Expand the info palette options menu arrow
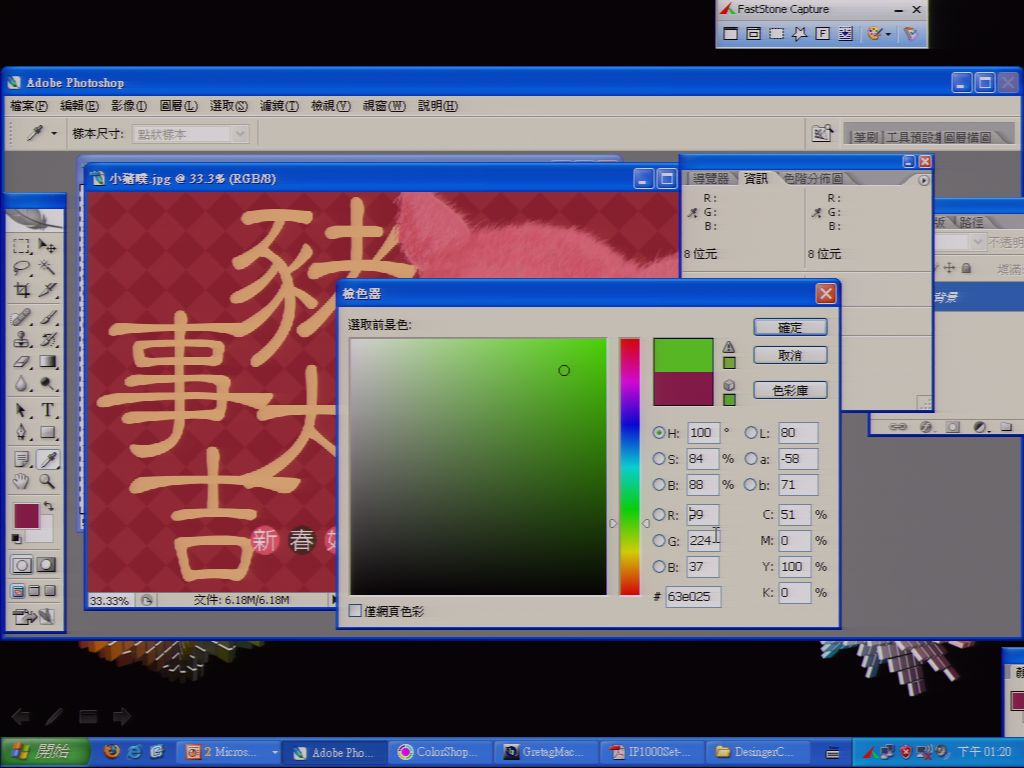This screenshot has width=1024, height=768. [923, 180]
